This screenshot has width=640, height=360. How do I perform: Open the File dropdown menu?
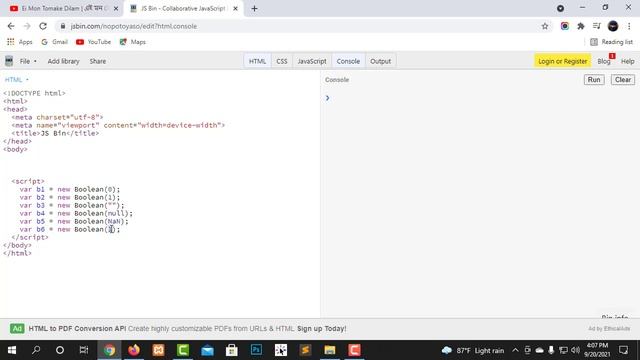point(28,61)
